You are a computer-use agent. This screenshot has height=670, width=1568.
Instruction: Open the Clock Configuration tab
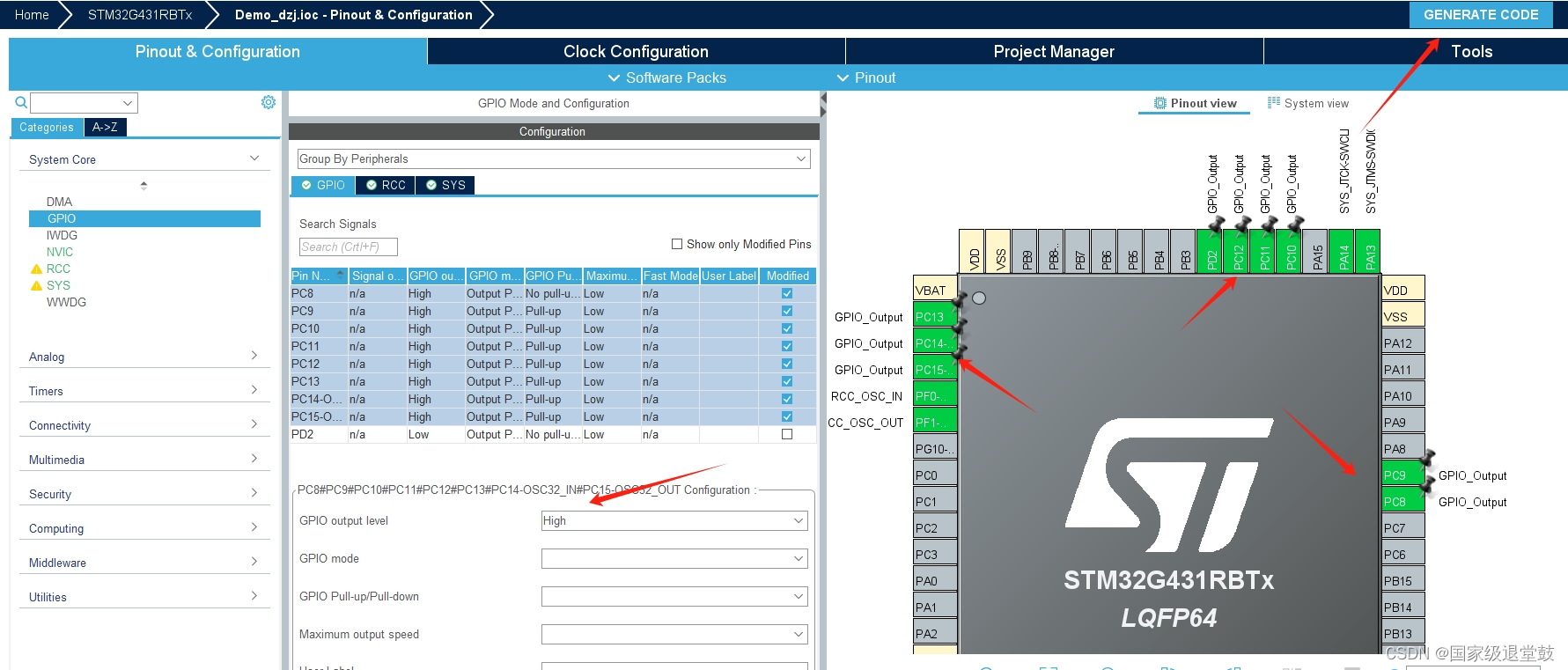(x=636, y=51)
